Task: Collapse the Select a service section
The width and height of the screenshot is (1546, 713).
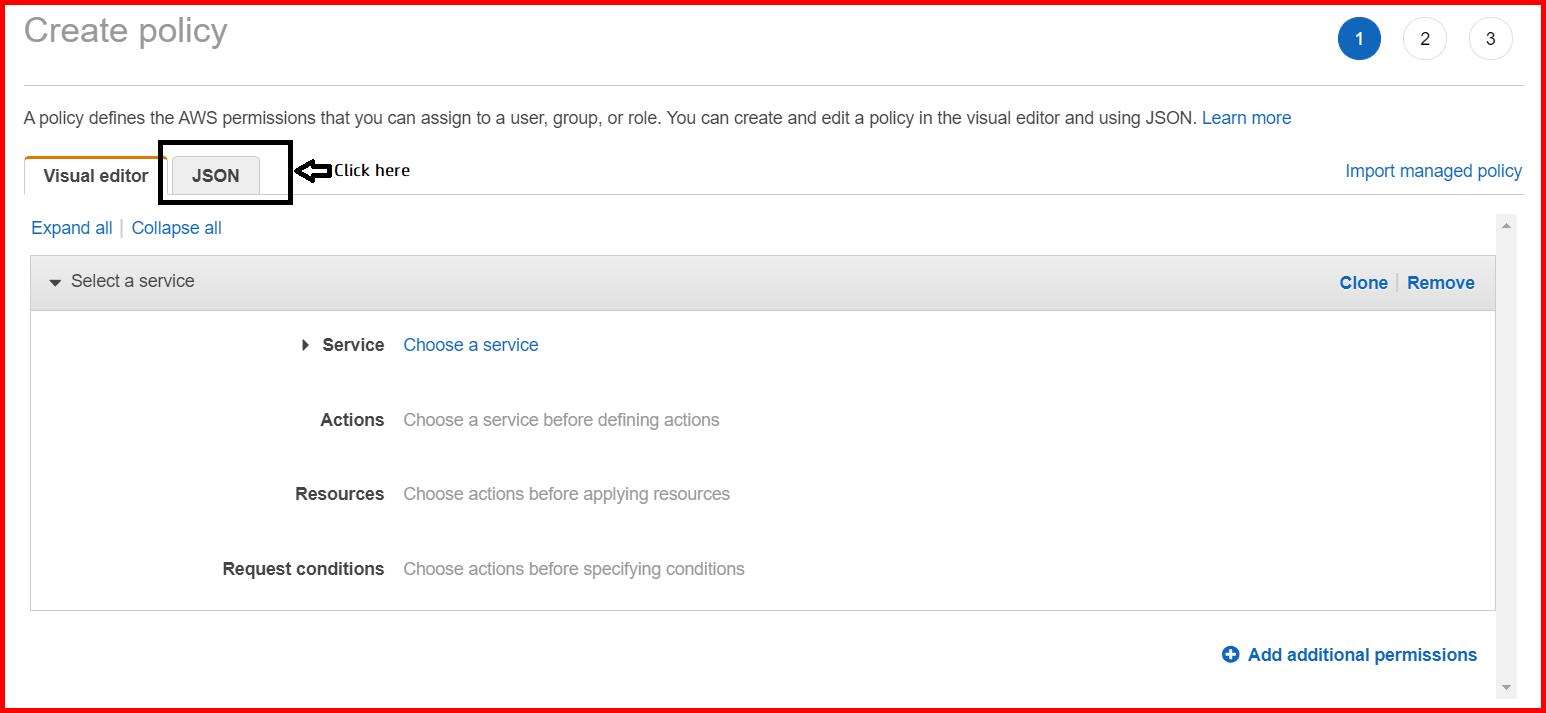Action: click(x=55, y=282)
